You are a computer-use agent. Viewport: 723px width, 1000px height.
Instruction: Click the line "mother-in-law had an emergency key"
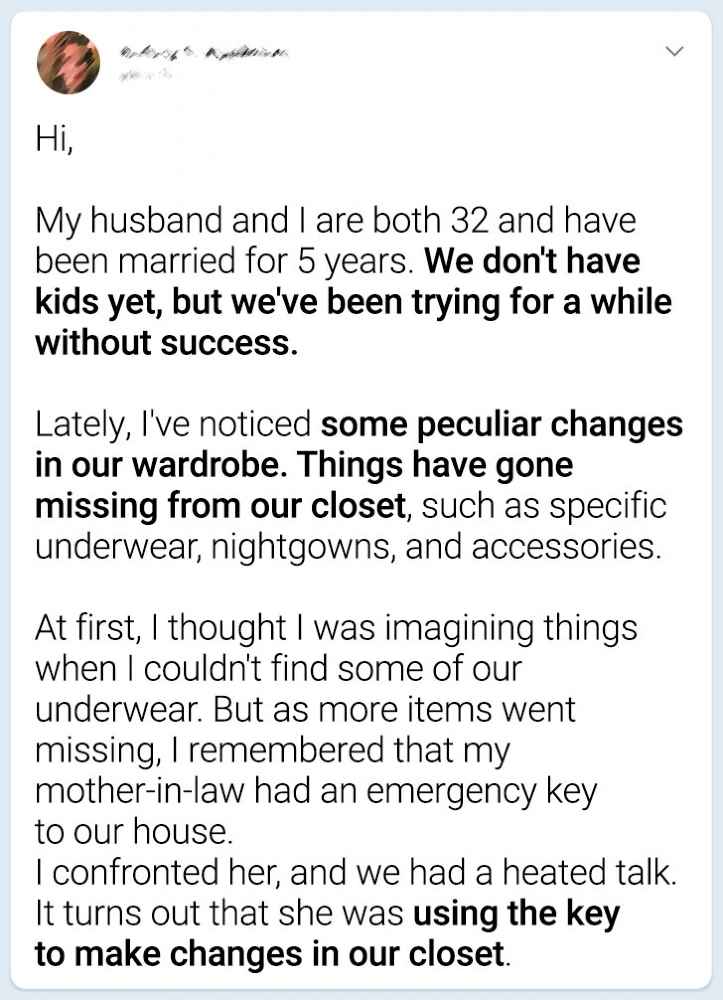pyautogui.click(x=315, y=792)
